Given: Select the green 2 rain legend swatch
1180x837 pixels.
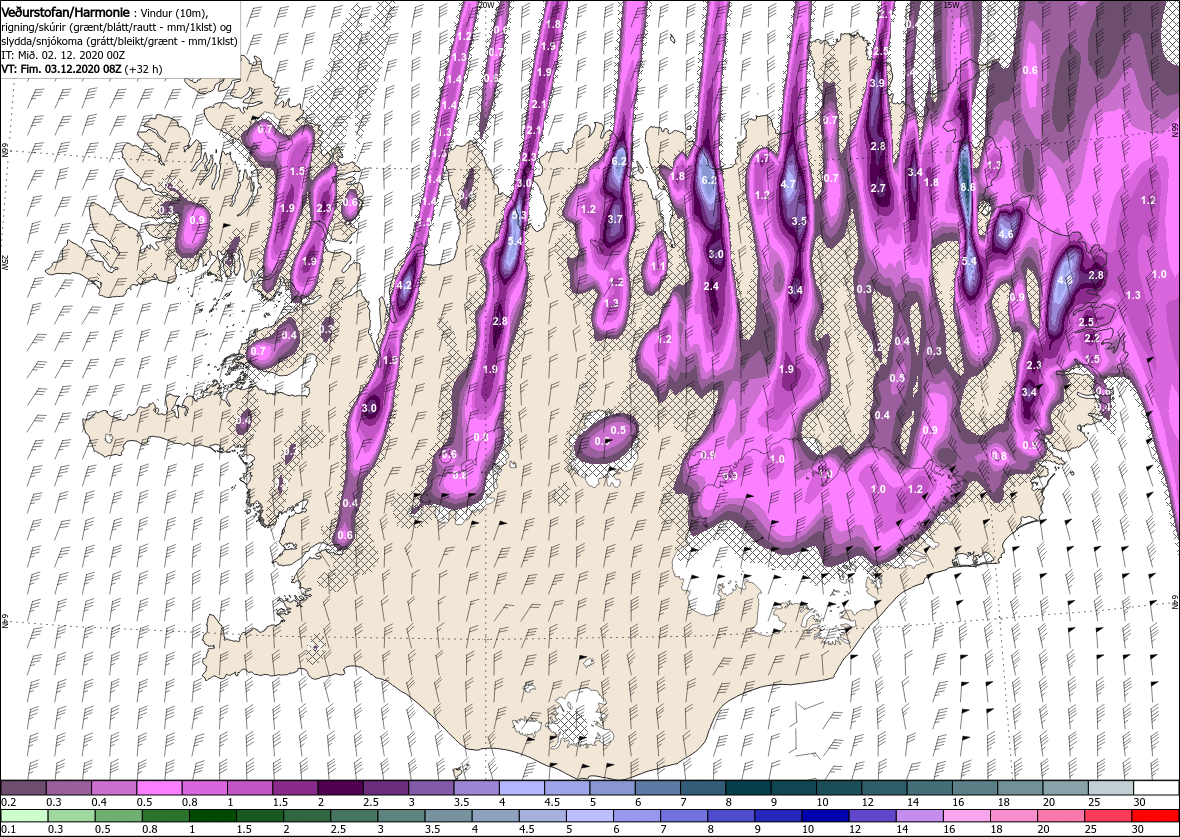Looking at the screenshot, I should point(306,816).
